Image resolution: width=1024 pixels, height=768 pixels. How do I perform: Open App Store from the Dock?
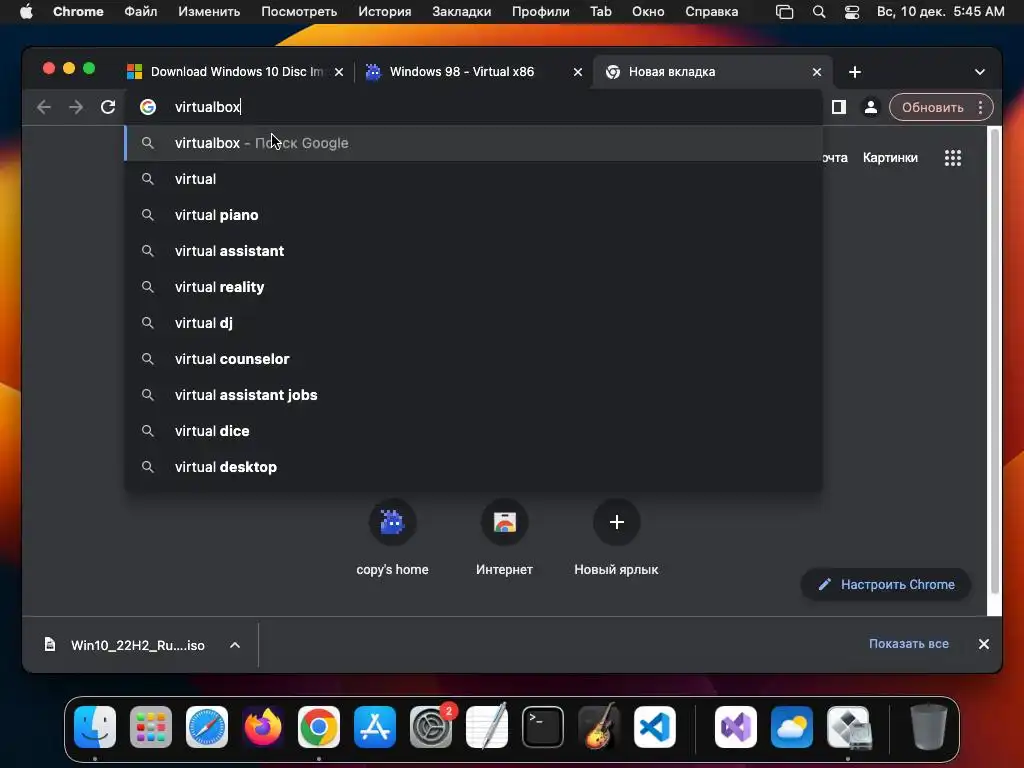tap(375, 727)
